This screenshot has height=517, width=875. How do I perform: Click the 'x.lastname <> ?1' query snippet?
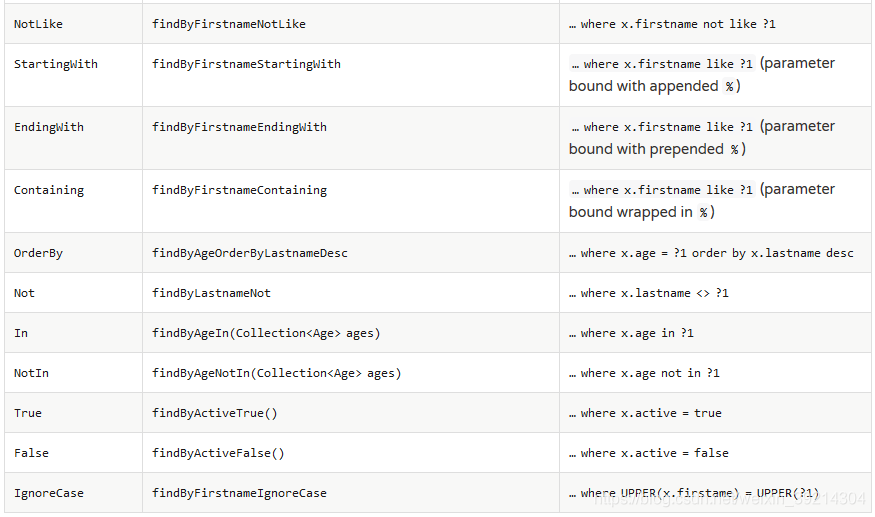pyautogui.click(x=676, y=293)
